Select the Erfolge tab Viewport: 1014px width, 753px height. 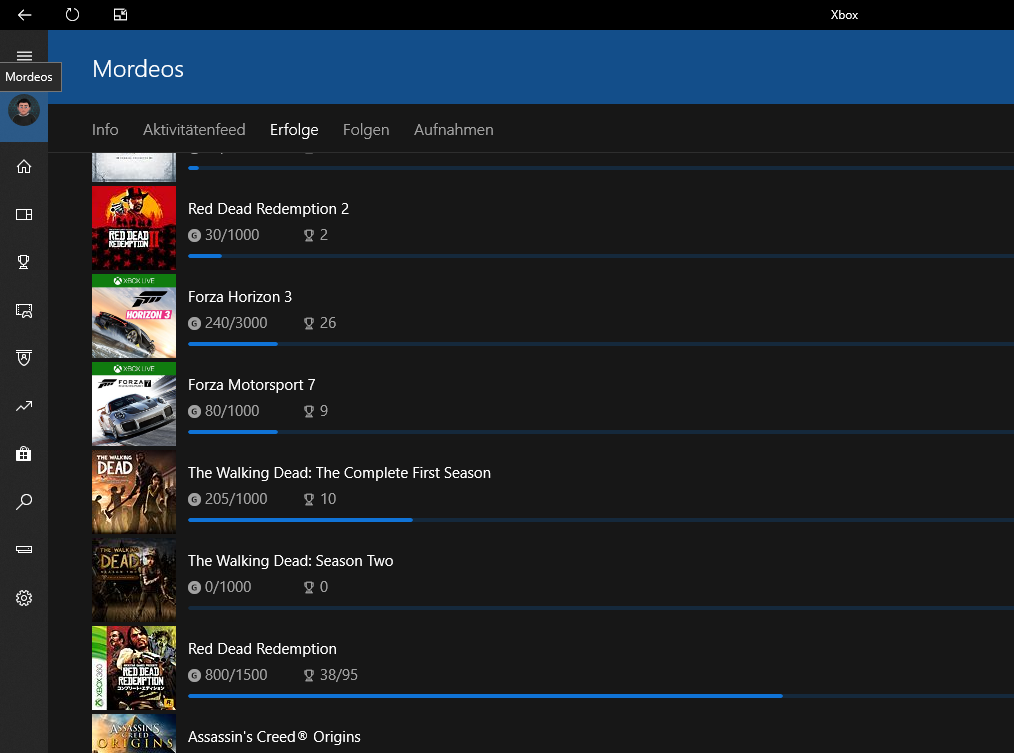294,130
